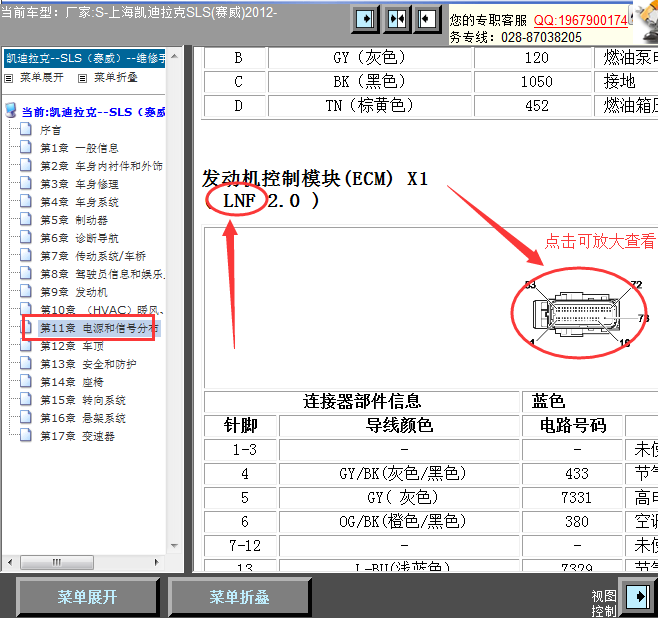Click the page icon beside 第3章 车身修理
Viewport: 658px width, 618px height.
tap(26, 183)
